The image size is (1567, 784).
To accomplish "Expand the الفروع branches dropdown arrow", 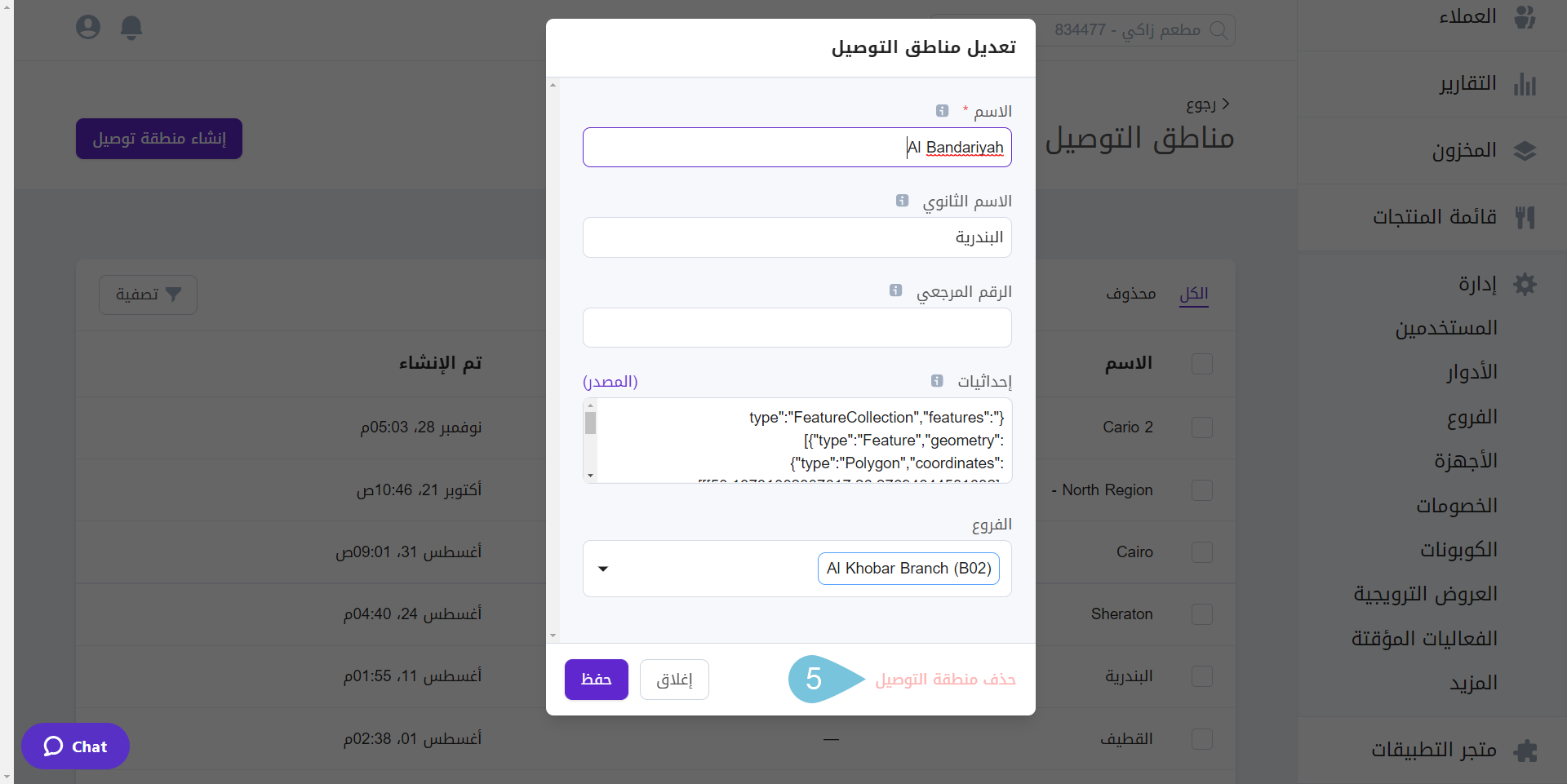I will [603, 569].
